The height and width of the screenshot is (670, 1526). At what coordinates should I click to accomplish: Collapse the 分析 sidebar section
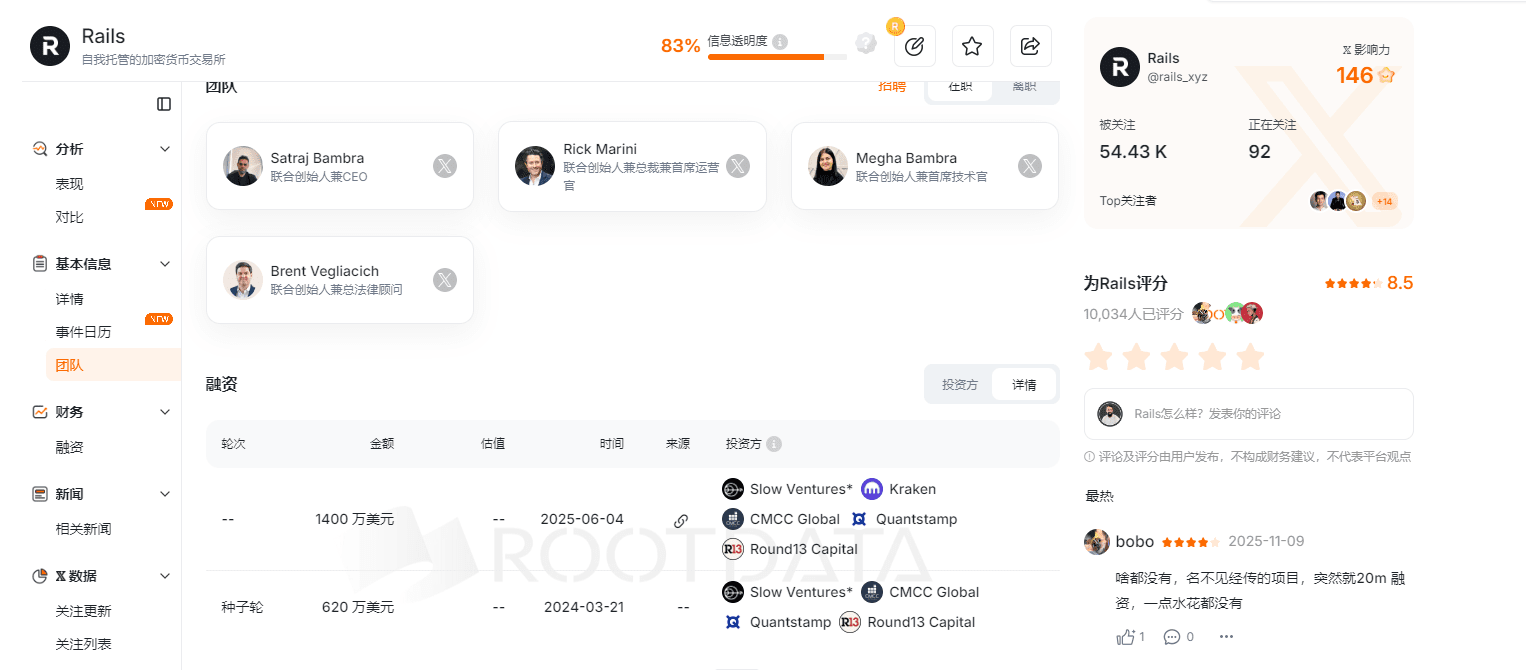[165, 149]
